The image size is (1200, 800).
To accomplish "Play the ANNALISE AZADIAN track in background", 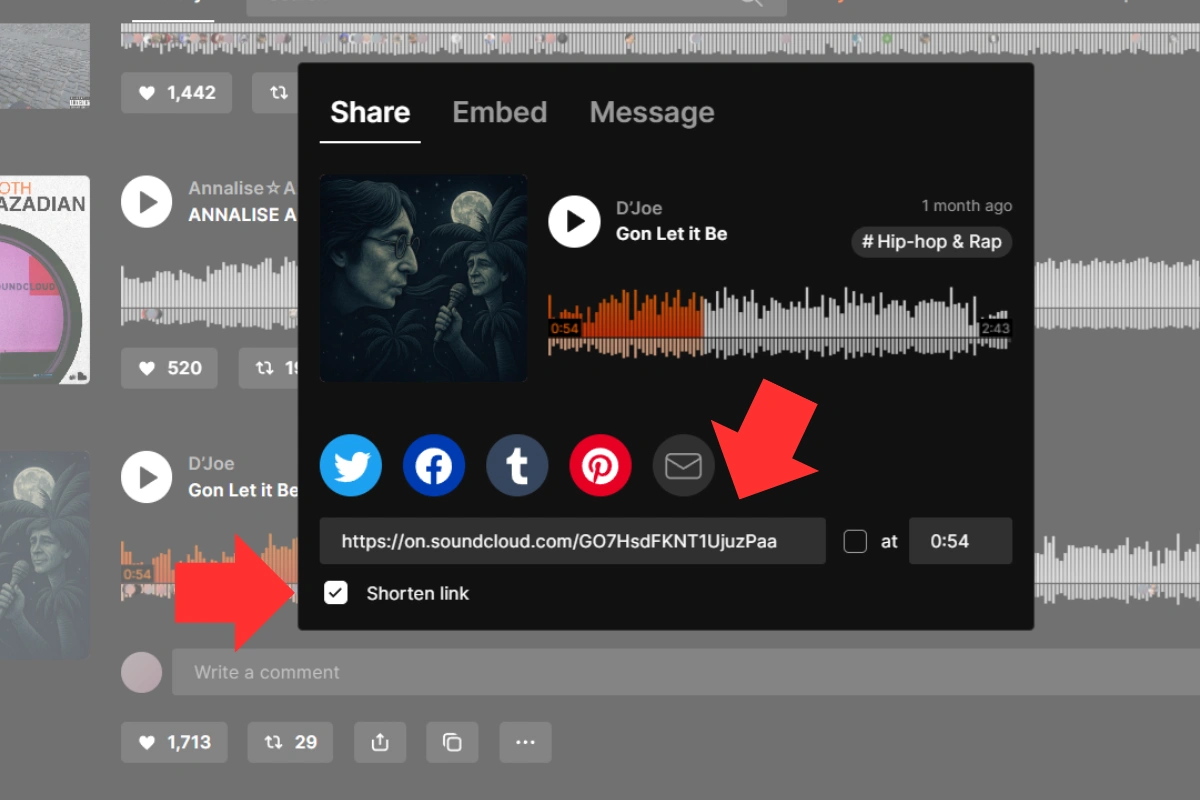I will tap(147, 202).
